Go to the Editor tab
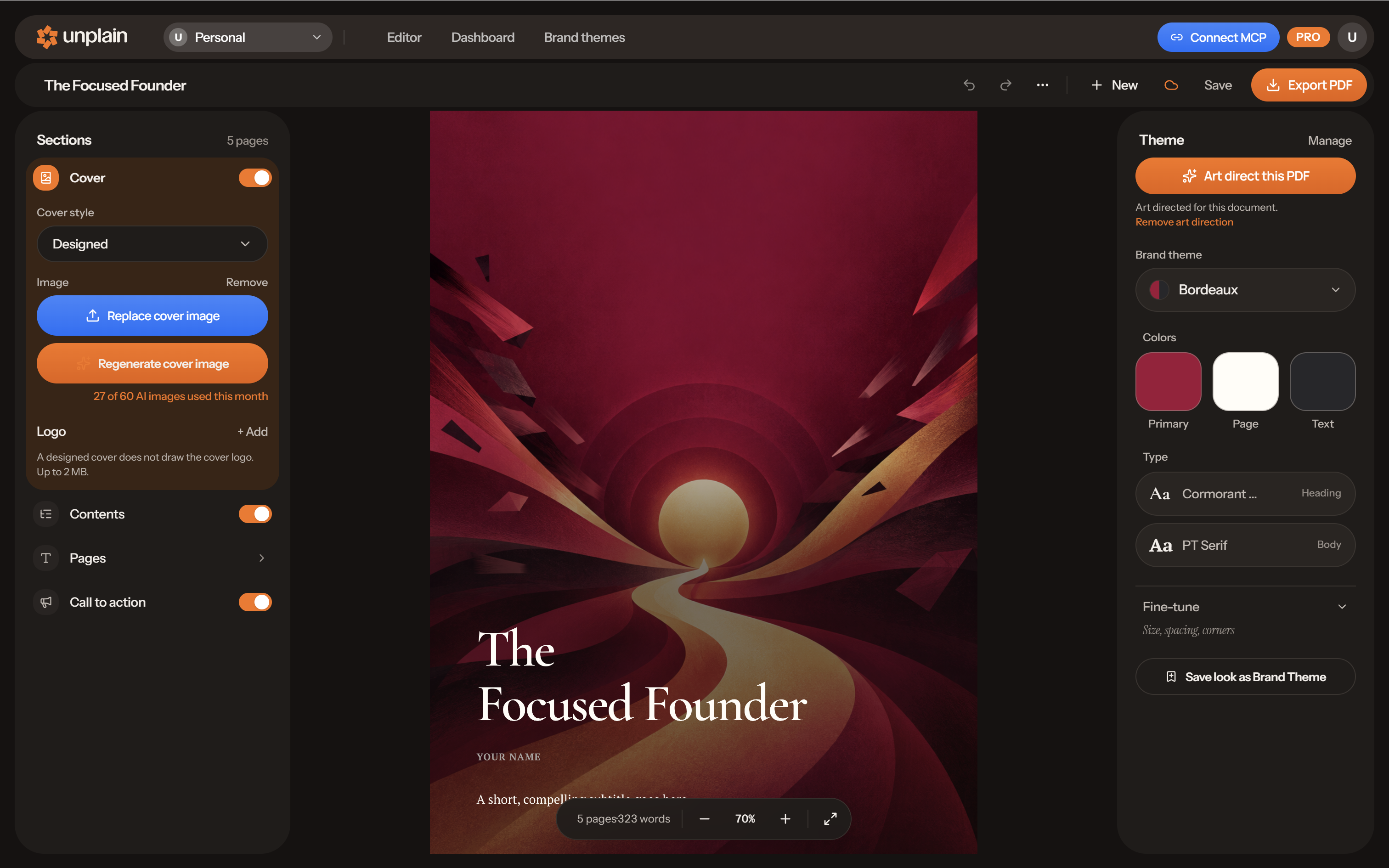1389x868 pixels. point(404,37)
